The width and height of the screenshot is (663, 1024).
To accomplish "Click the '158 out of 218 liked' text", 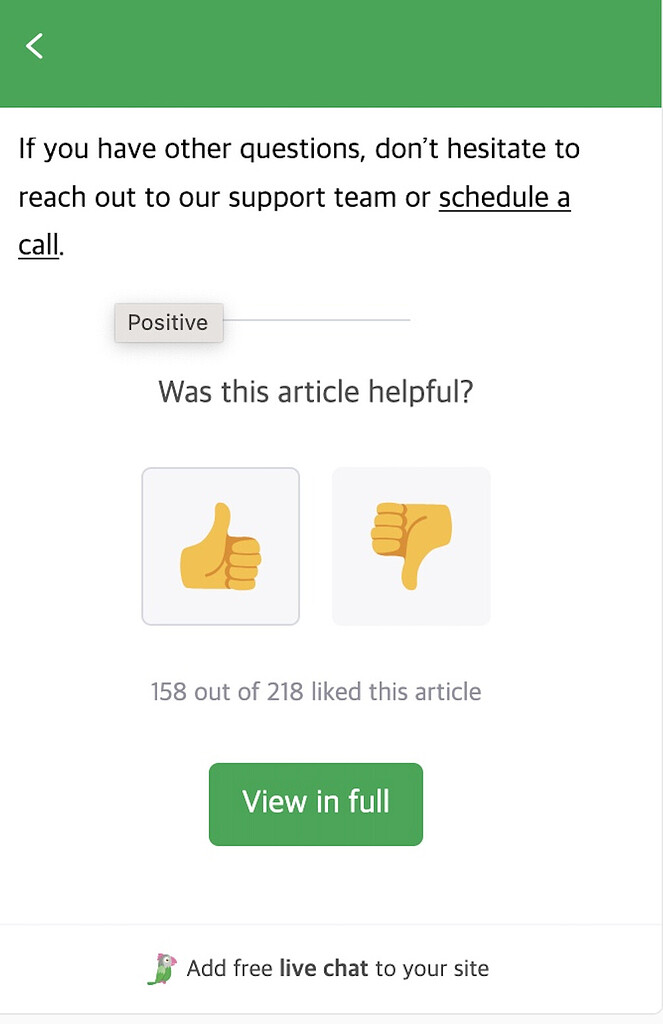I will pyautogui.click(x=315, y=691).
